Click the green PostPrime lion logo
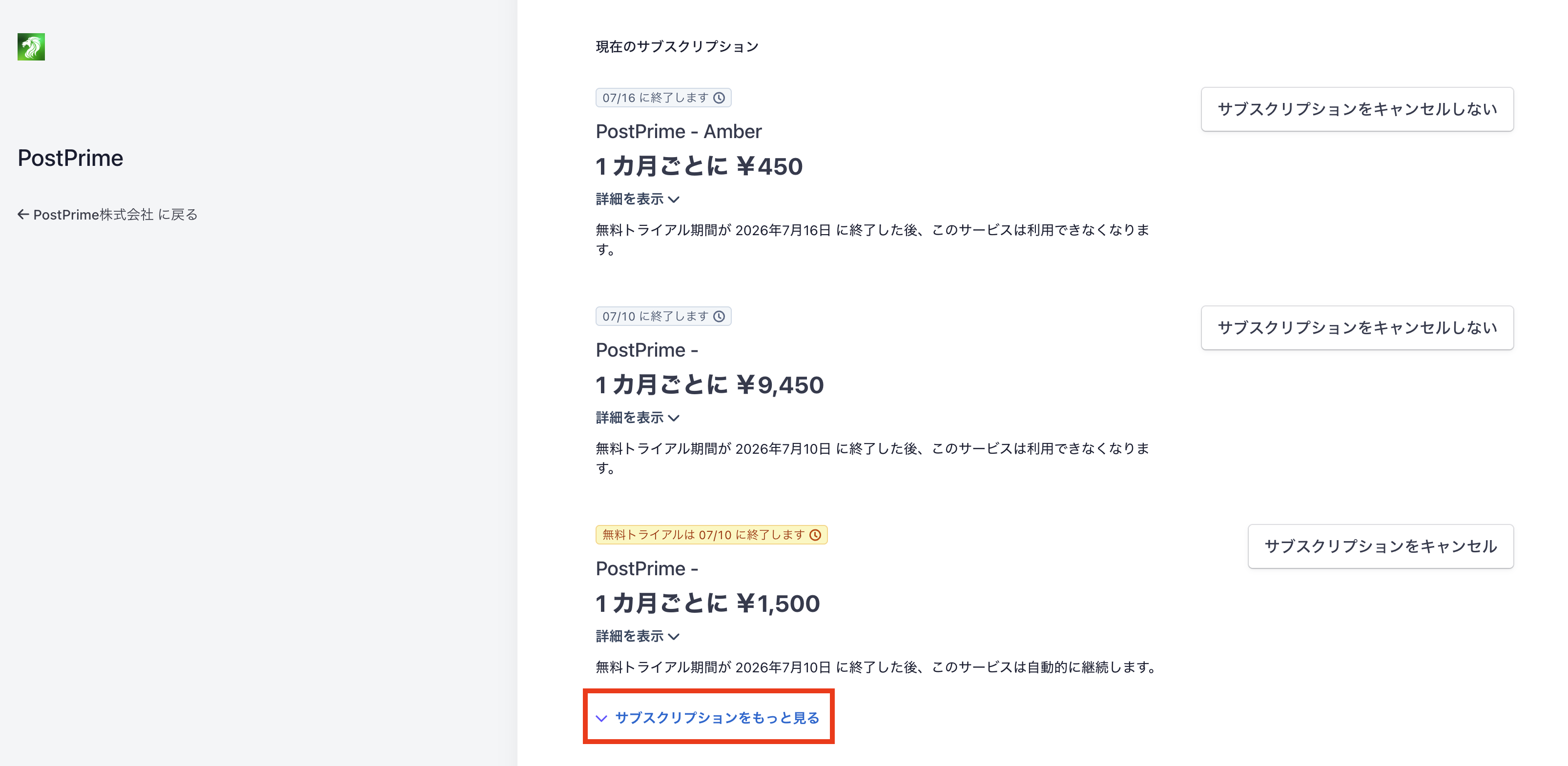Image resolution: width=1568 pixels, height=766 pixels. coord(31,47)
